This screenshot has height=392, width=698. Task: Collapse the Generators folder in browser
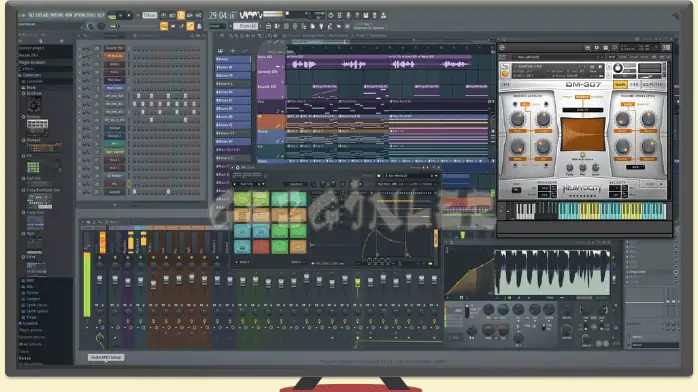pos(30,75)
